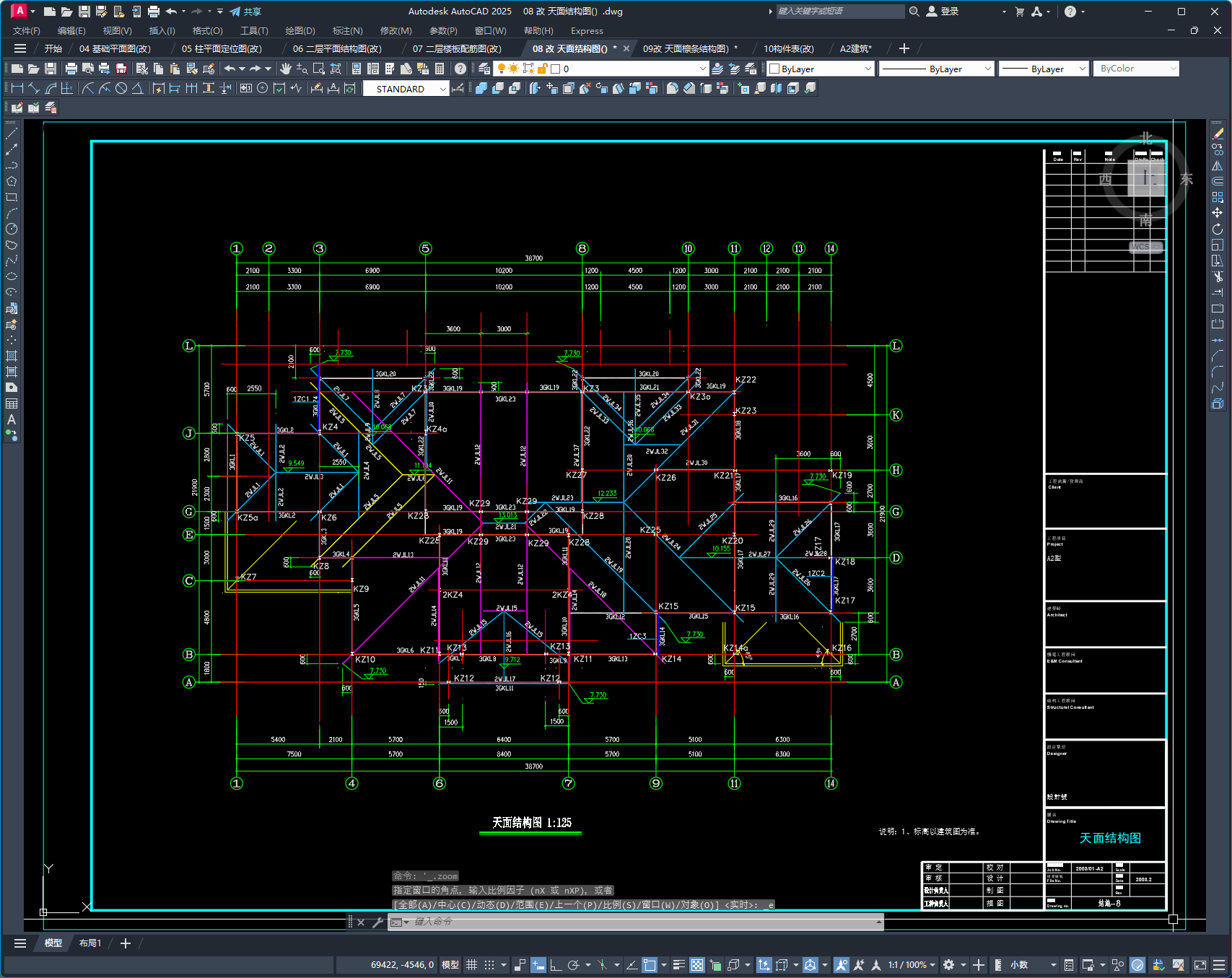The height and width of the screenshot is (978, 1232).
Task: Toggle object snap in status bar
Action: coord(650,965)
